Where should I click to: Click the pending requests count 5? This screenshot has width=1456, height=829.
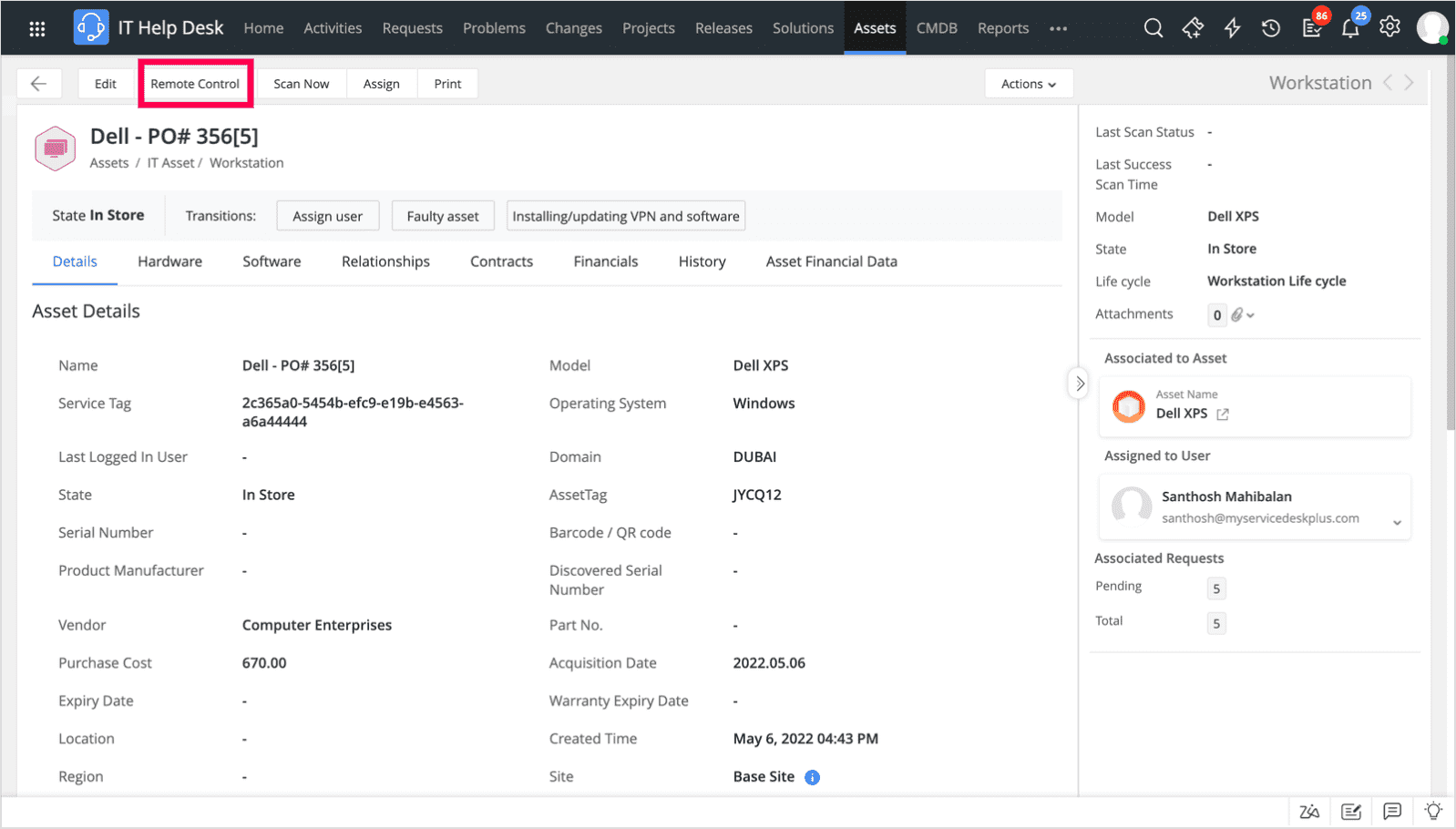[x=1215, y=588]
